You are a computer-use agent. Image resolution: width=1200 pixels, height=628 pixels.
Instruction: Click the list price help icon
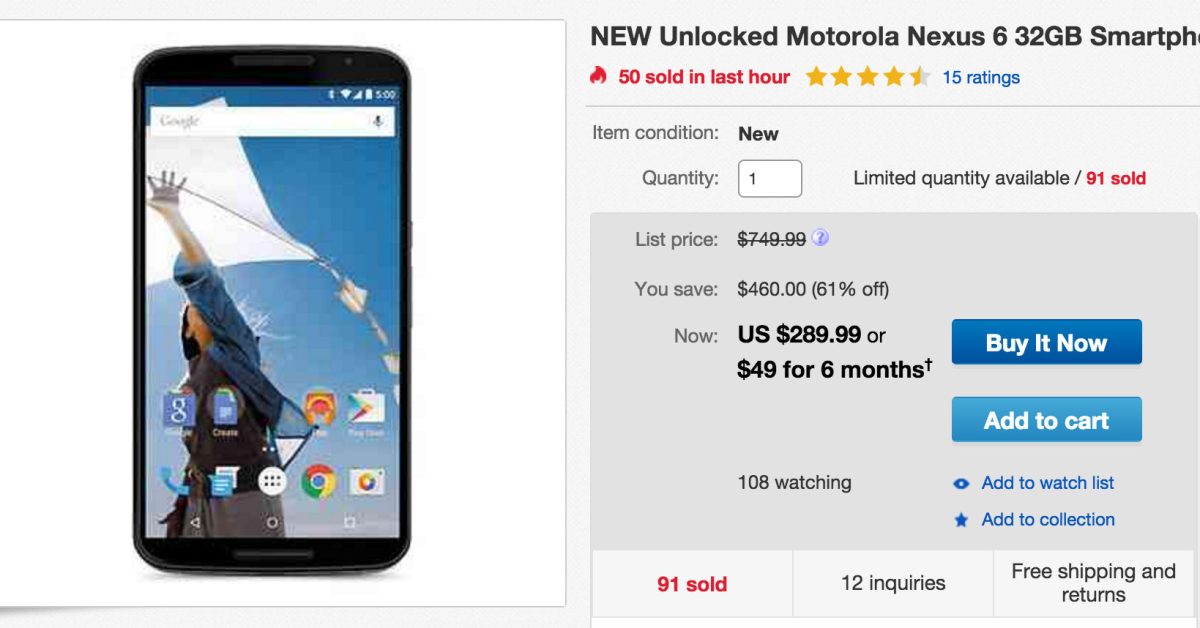820,238
